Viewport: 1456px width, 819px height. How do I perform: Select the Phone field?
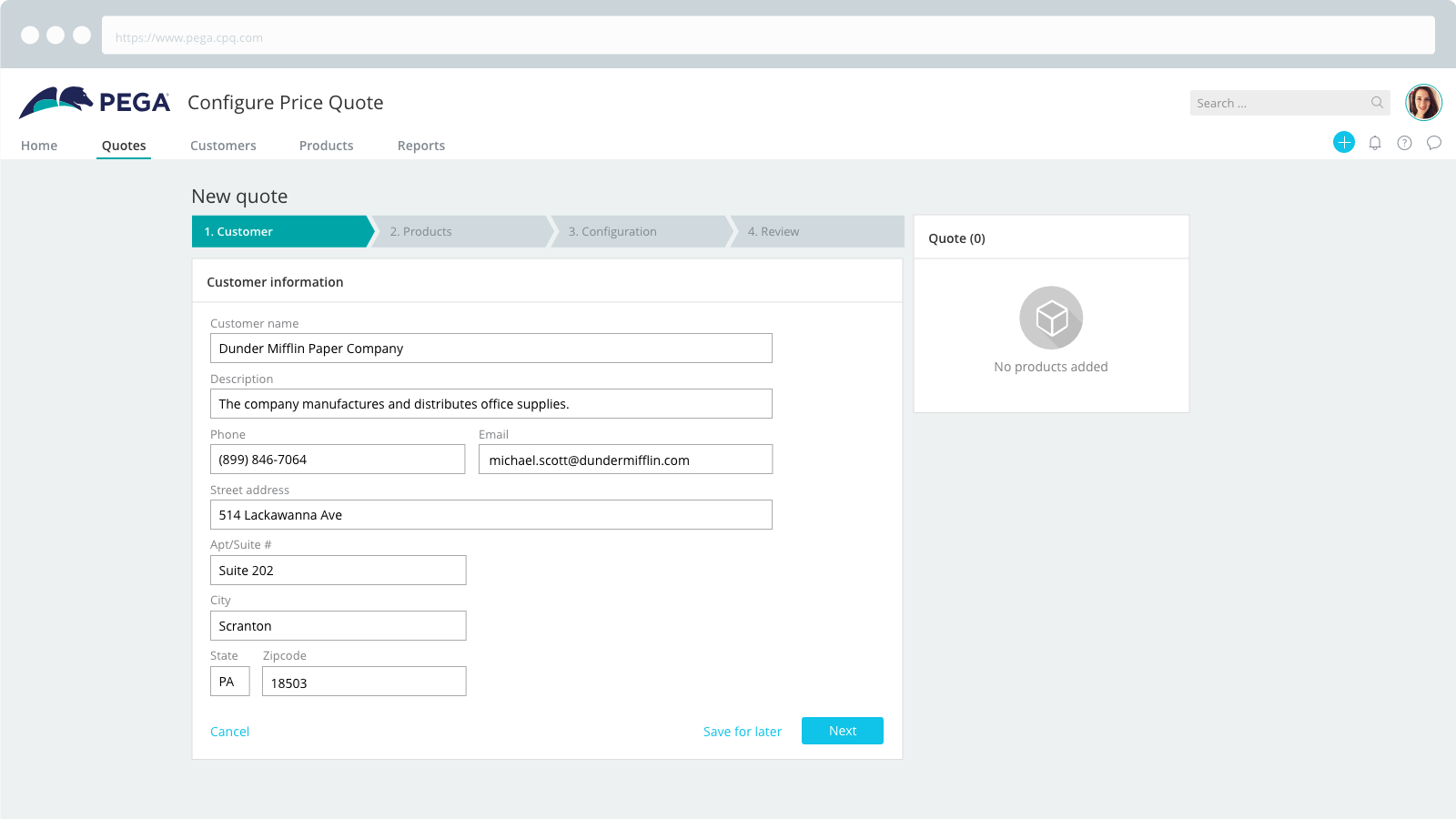tap(338, 460)
